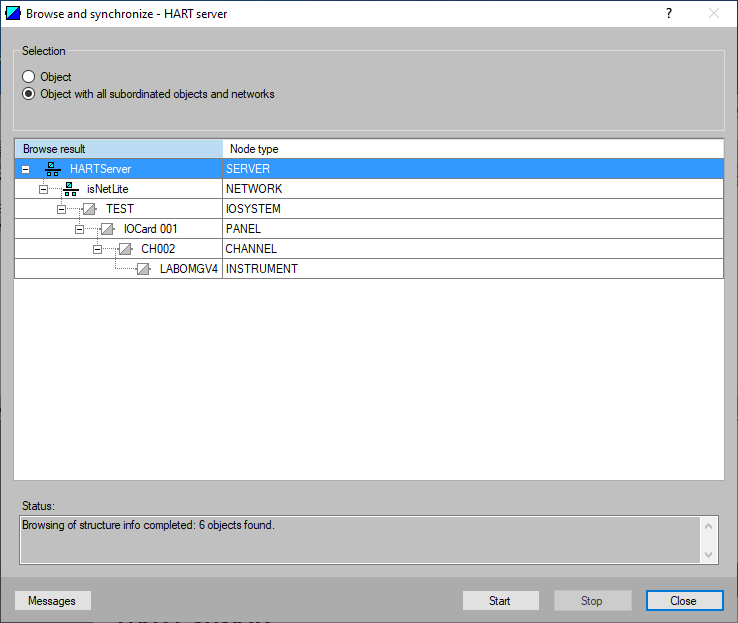Select Object with all subordinated objects option
This screenshot has width=738, height=623.
coord(29,94)
